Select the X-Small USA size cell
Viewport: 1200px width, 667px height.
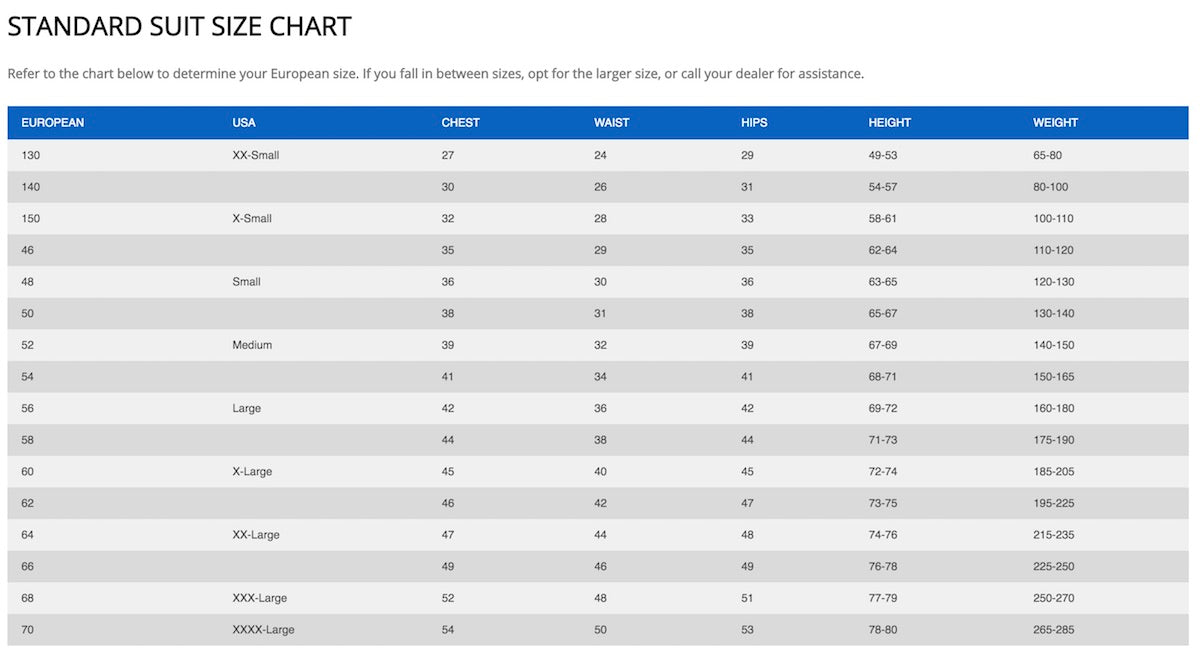252,219
